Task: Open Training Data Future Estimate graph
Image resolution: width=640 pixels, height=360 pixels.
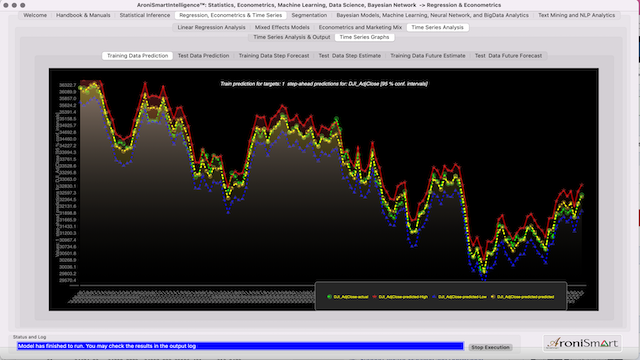Action: point(428,56)
